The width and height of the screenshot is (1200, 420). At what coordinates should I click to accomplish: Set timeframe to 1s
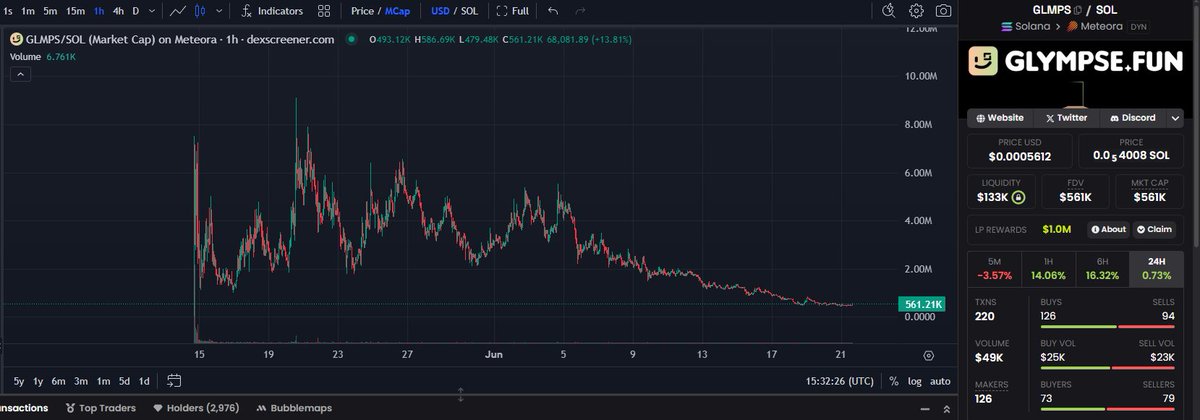pos(8,11)
